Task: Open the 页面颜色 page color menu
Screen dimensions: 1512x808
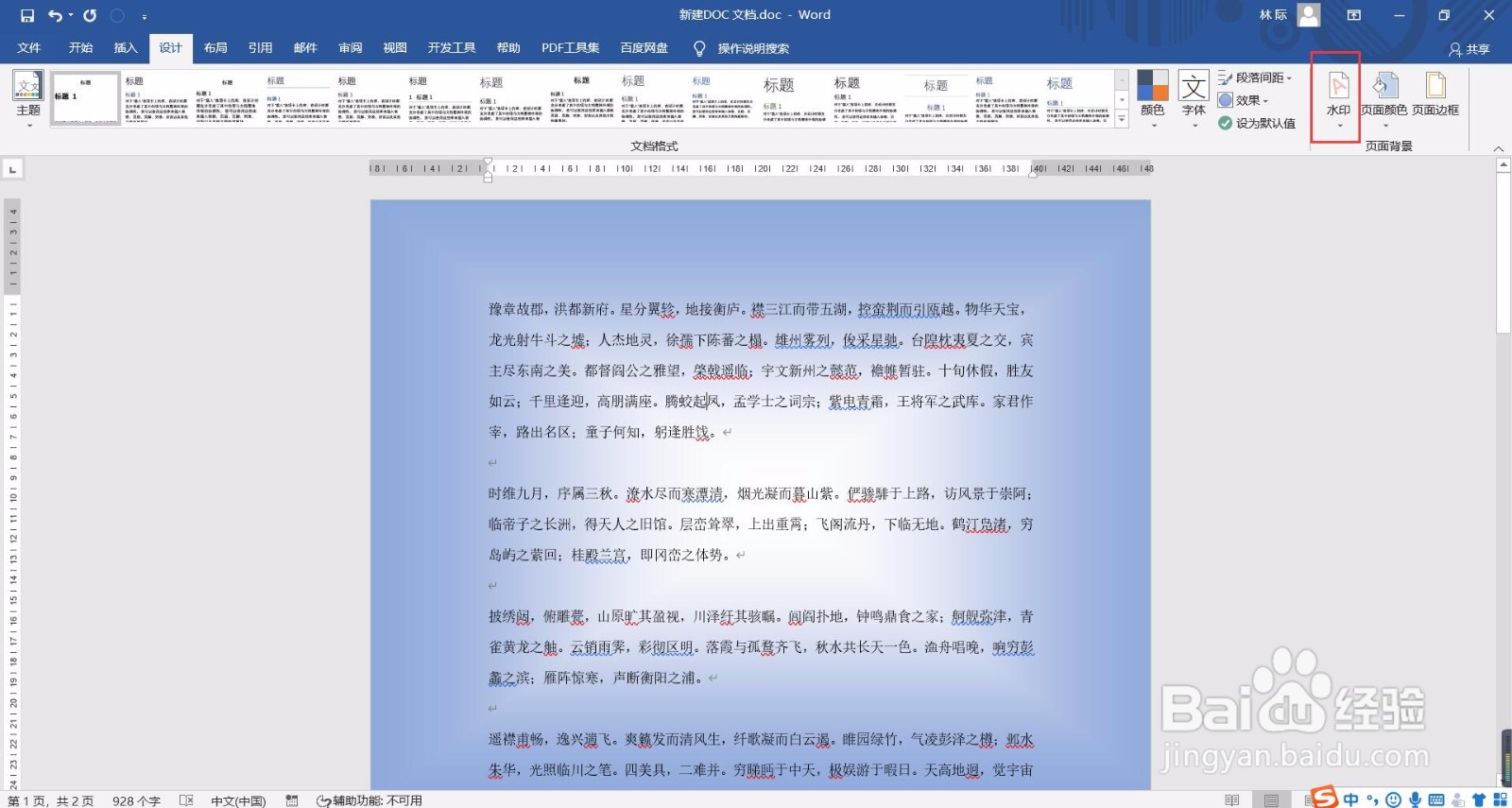Action: click(x=1384, y=98)
